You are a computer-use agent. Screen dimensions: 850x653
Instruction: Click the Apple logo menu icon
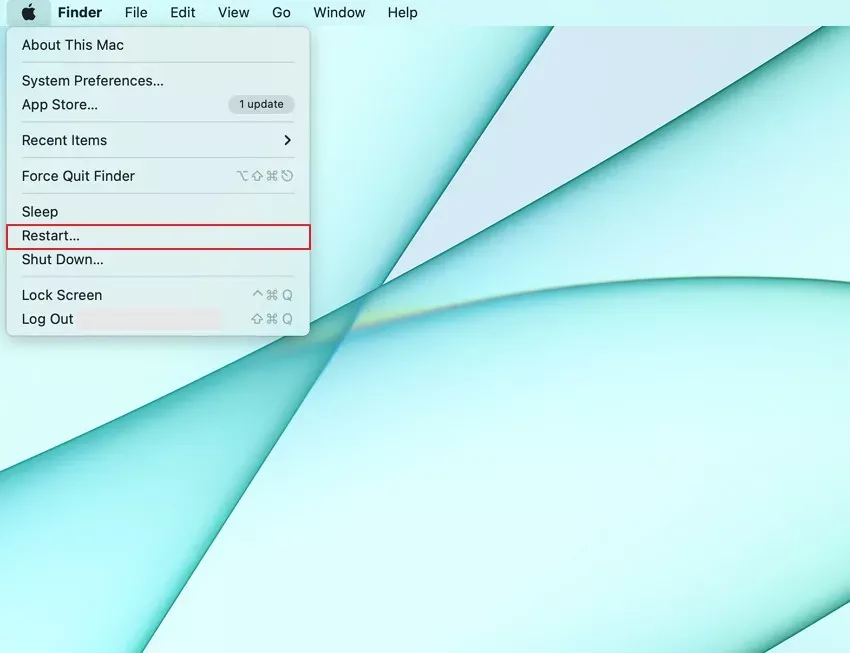[x=29, y=12]
